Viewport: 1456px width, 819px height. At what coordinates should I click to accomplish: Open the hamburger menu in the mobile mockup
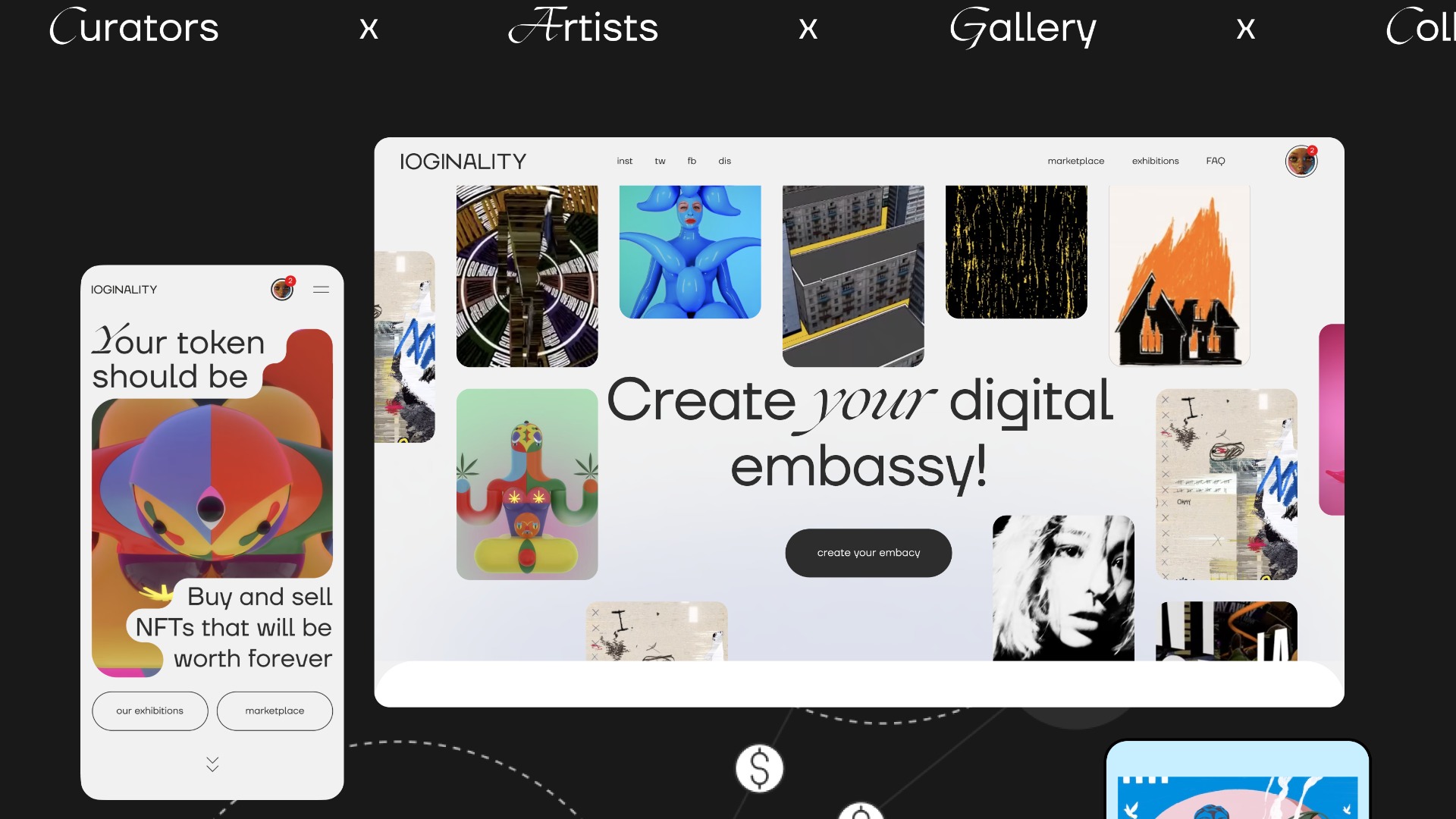321,290
